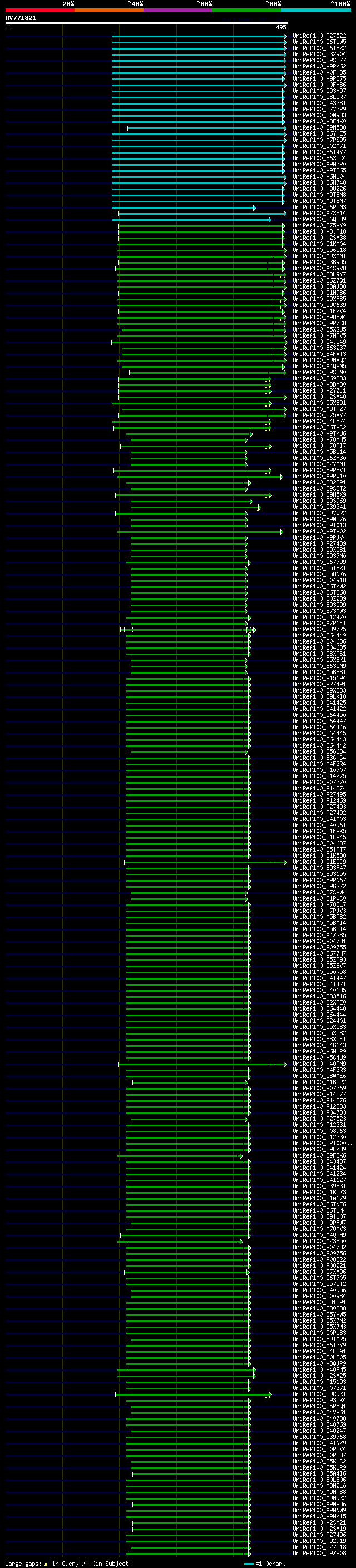Select hit label UniRef100_P08221
Image resolution: width=356 pixels, height=1568 pixels.
pyautogui.click(x=319, y=1265)
